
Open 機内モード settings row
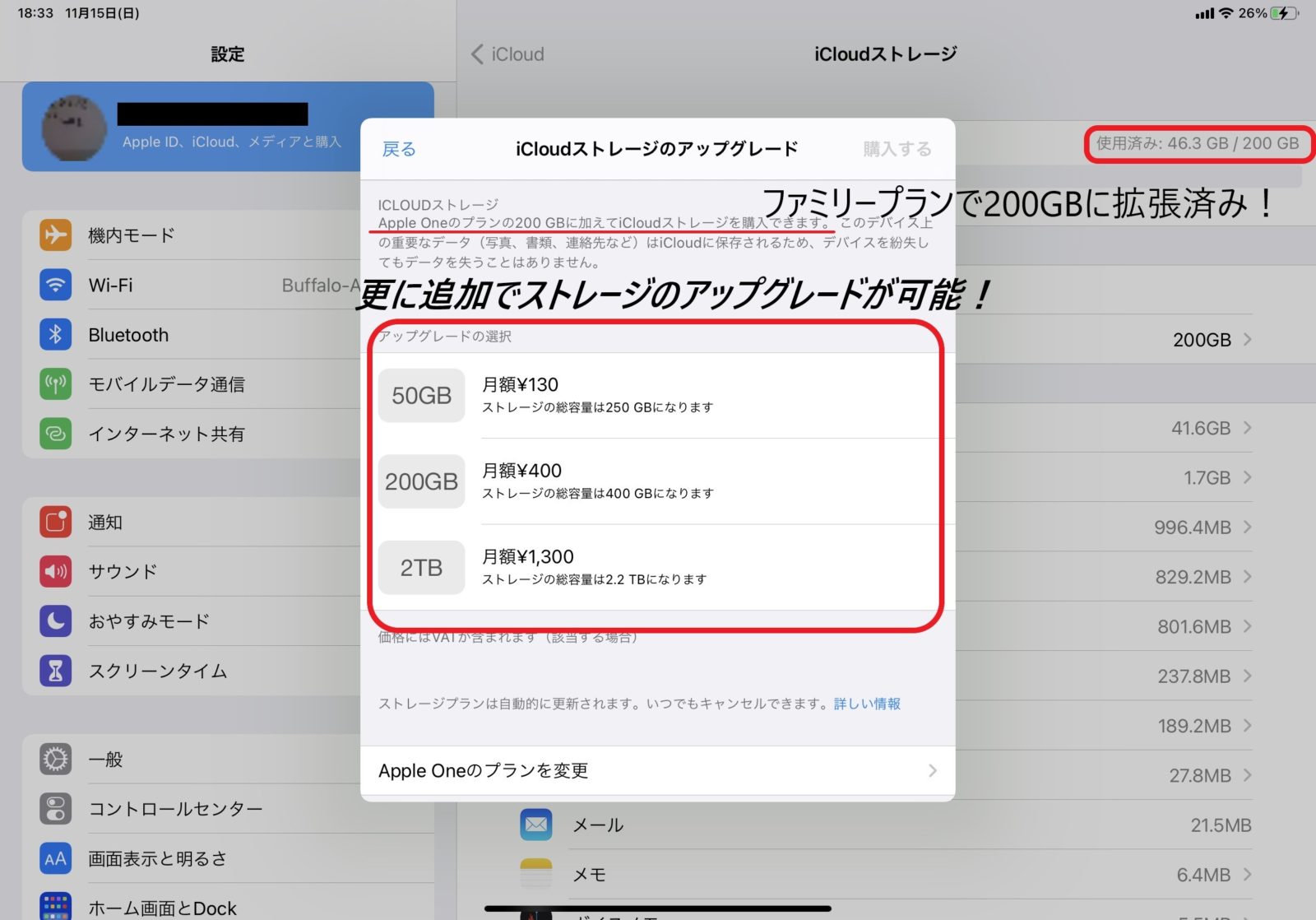(x=228, y=235)
